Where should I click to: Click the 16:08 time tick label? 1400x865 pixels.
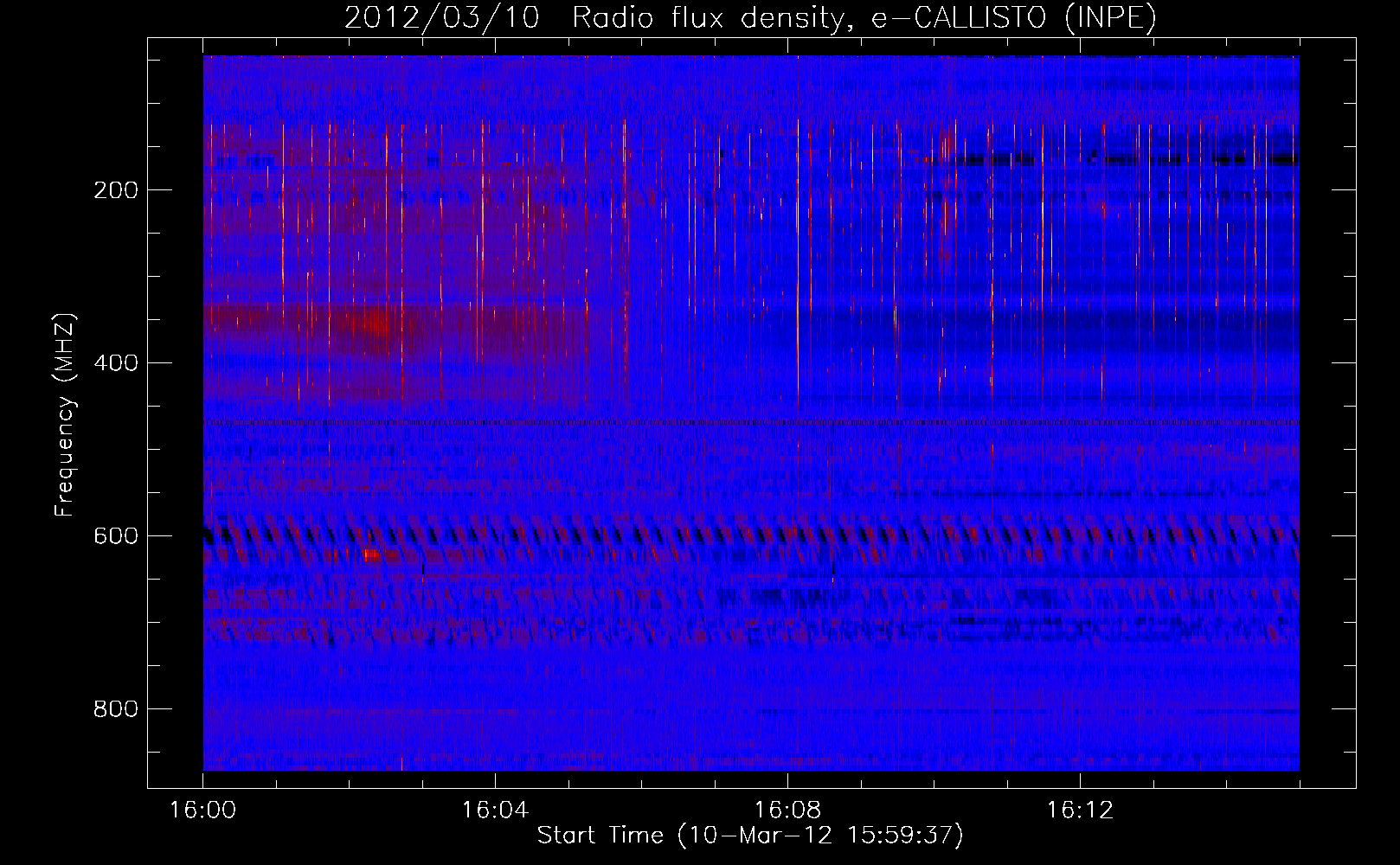point(787,811)
